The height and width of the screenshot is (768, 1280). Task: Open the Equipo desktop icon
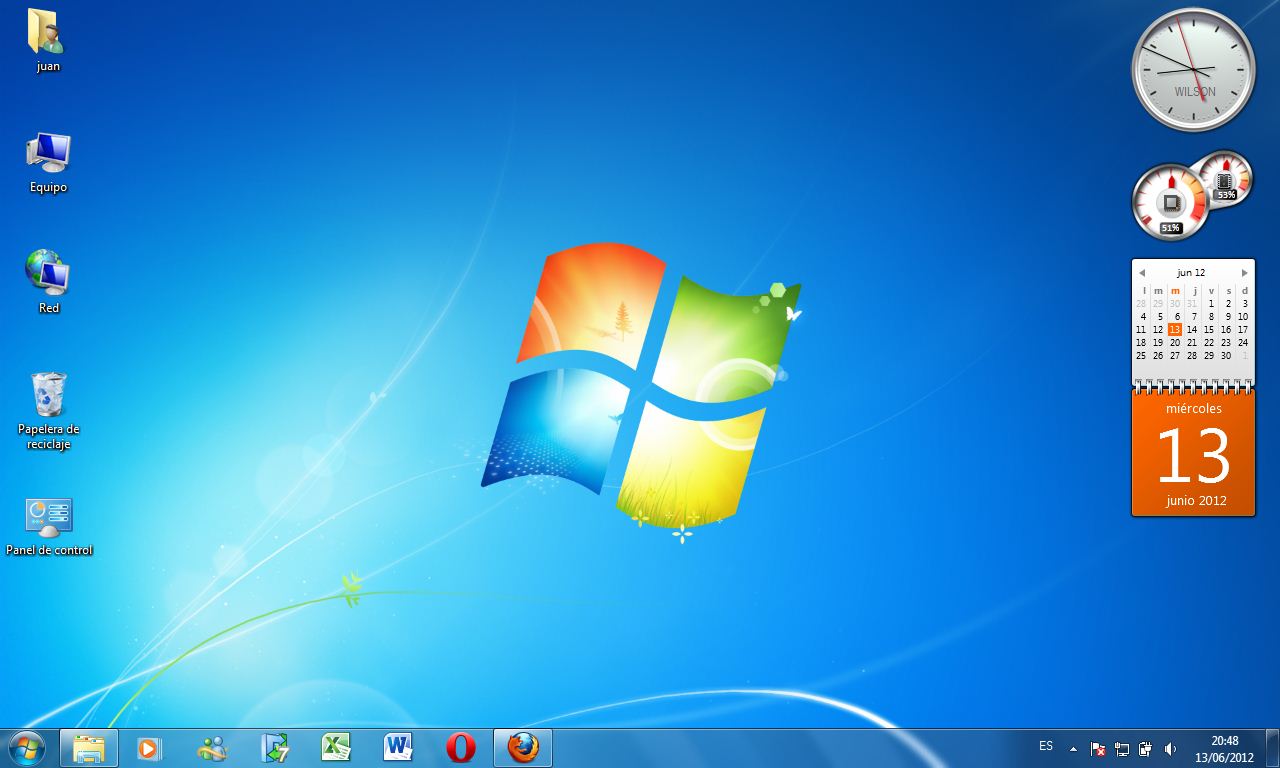point(46,155)
